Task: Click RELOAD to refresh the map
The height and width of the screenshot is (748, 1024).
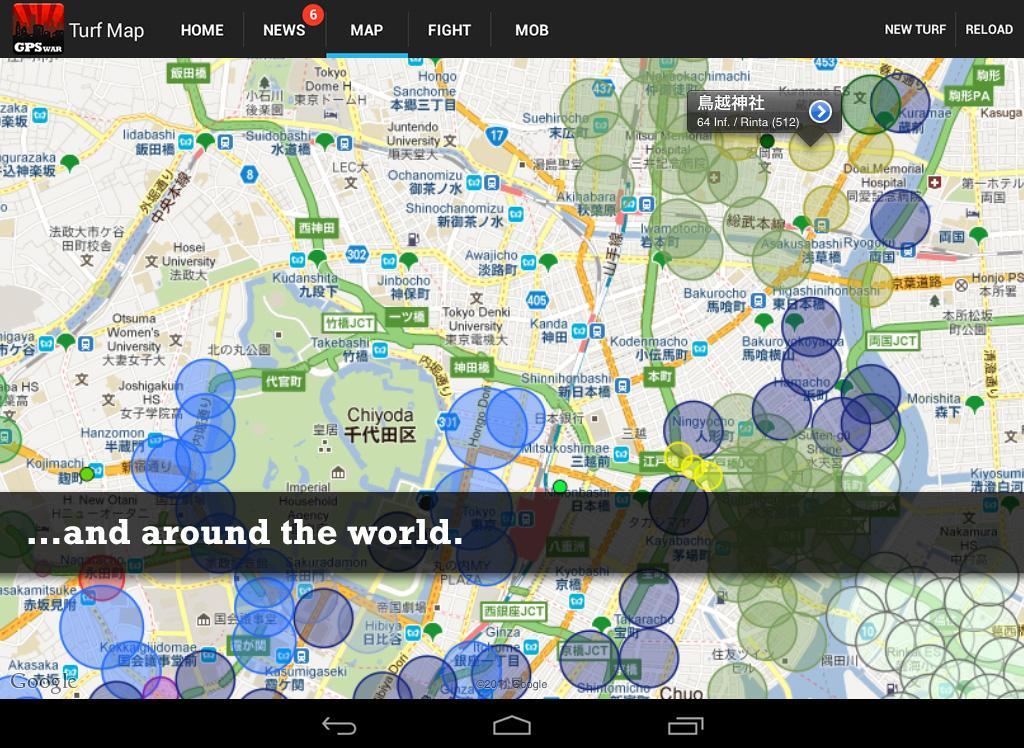Action: click(x=988, y=29)
